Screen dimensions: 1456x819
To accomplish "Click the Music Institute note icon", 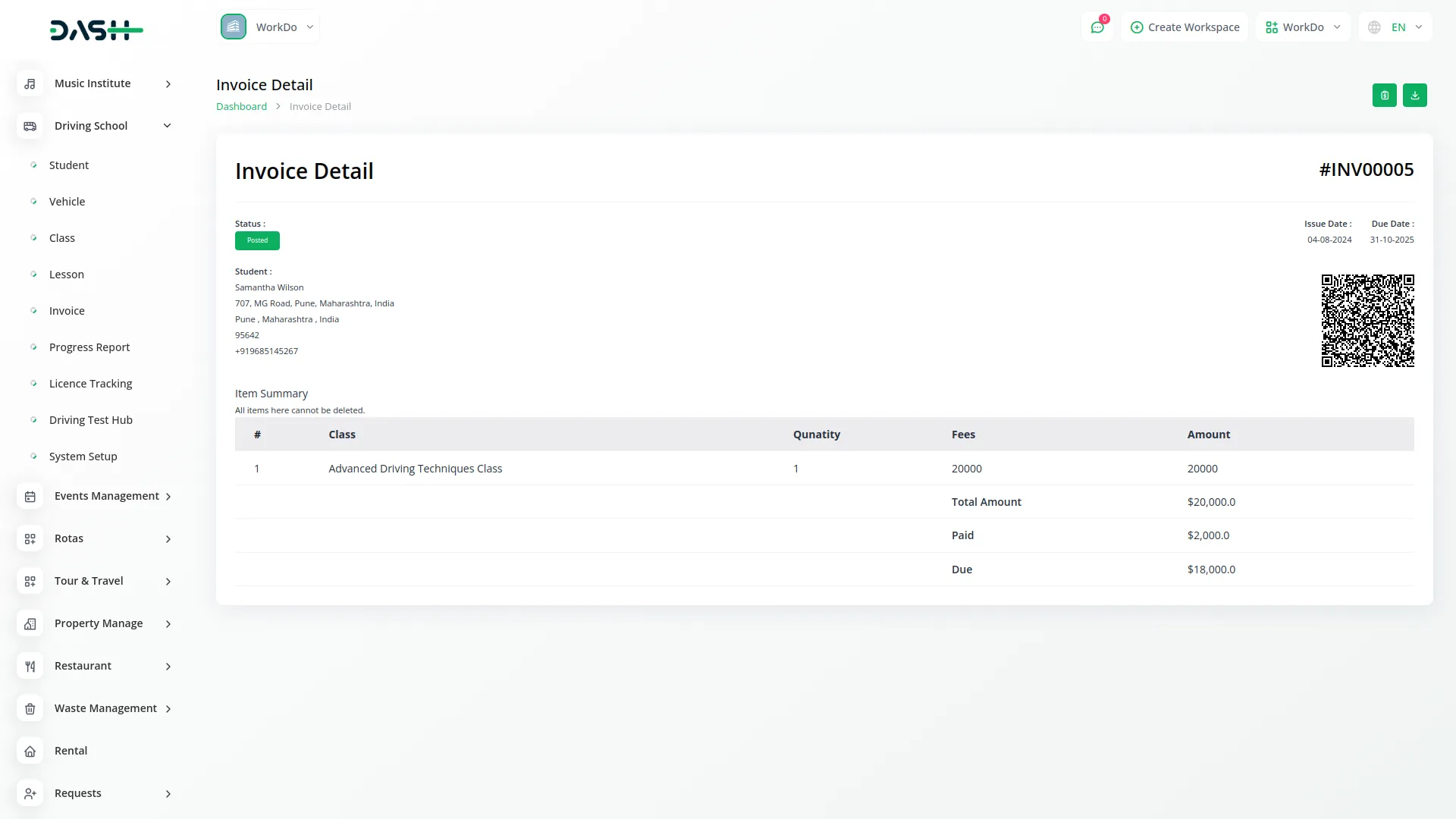I will pyautogui.click(x=30, y=84).
